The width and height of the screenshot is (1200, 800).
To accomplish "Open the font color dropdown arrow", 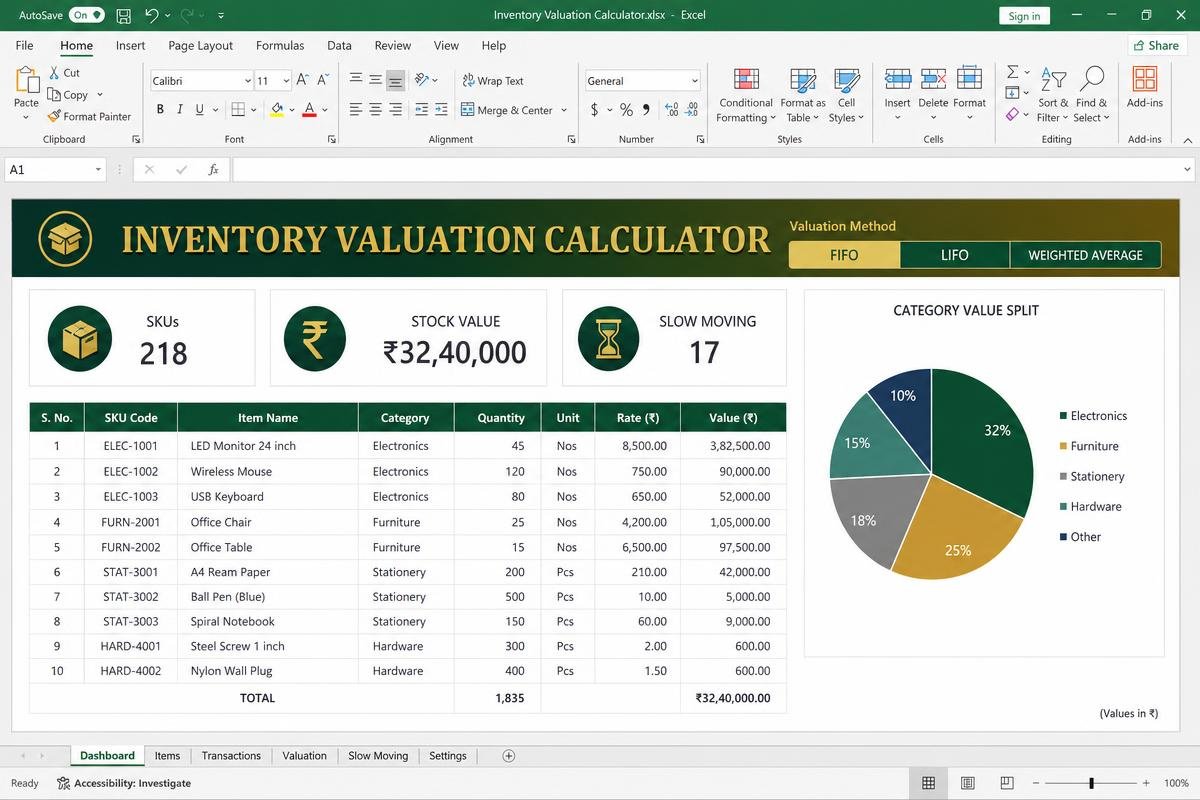I will (326, 110).
